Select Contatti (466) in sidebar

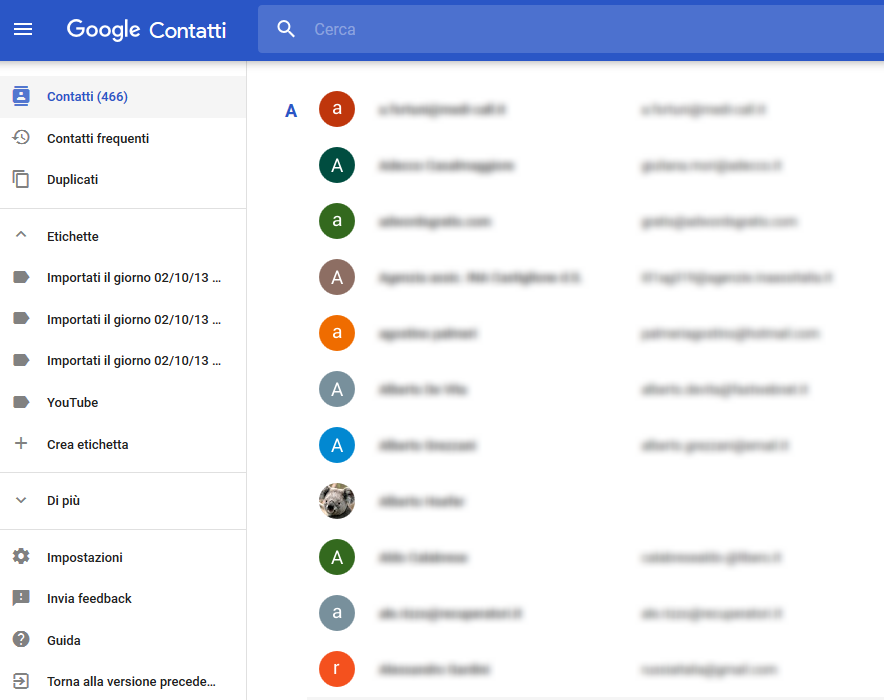87,97
